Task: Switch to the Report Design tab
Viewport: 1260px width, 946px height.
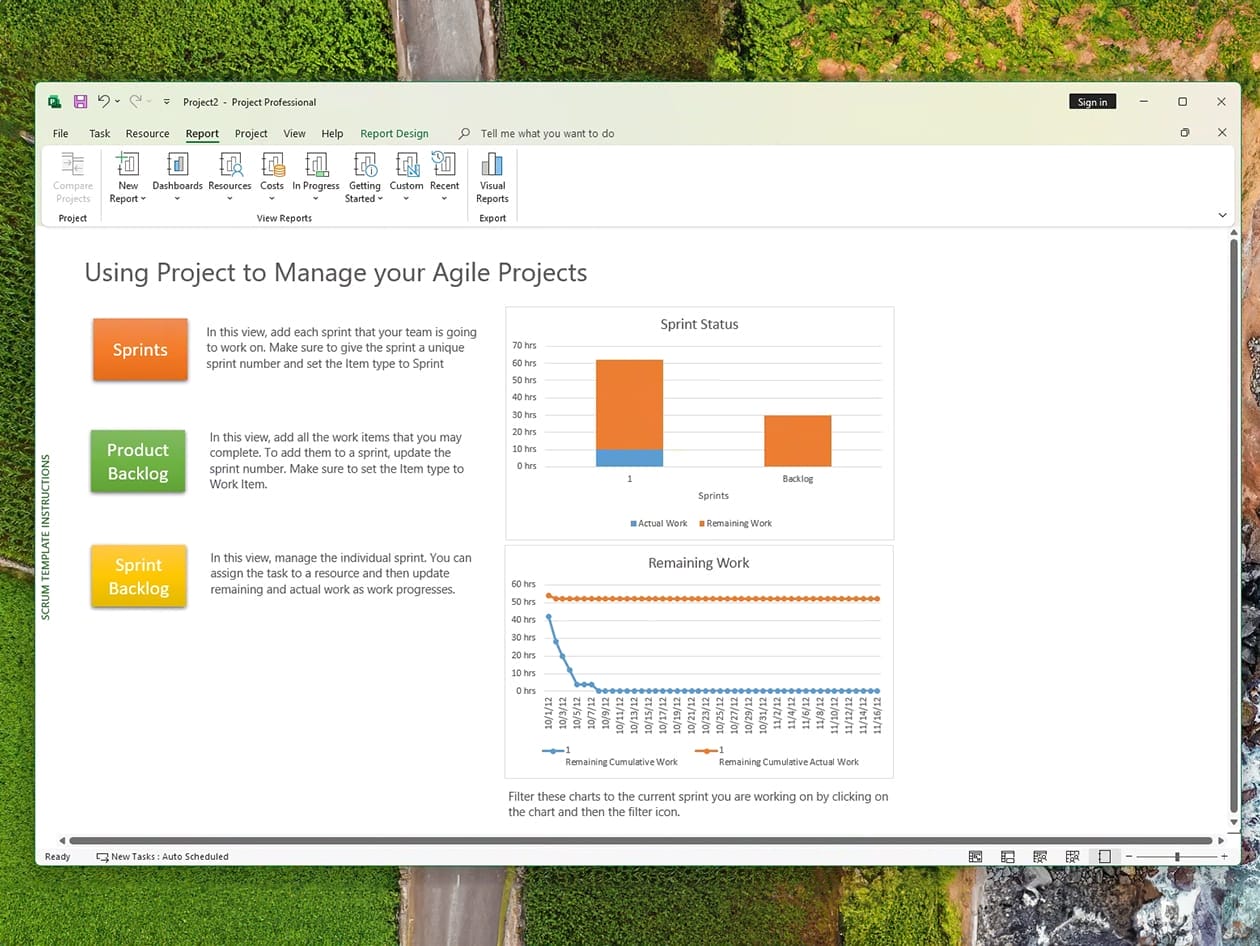Action: coord(394,133)
